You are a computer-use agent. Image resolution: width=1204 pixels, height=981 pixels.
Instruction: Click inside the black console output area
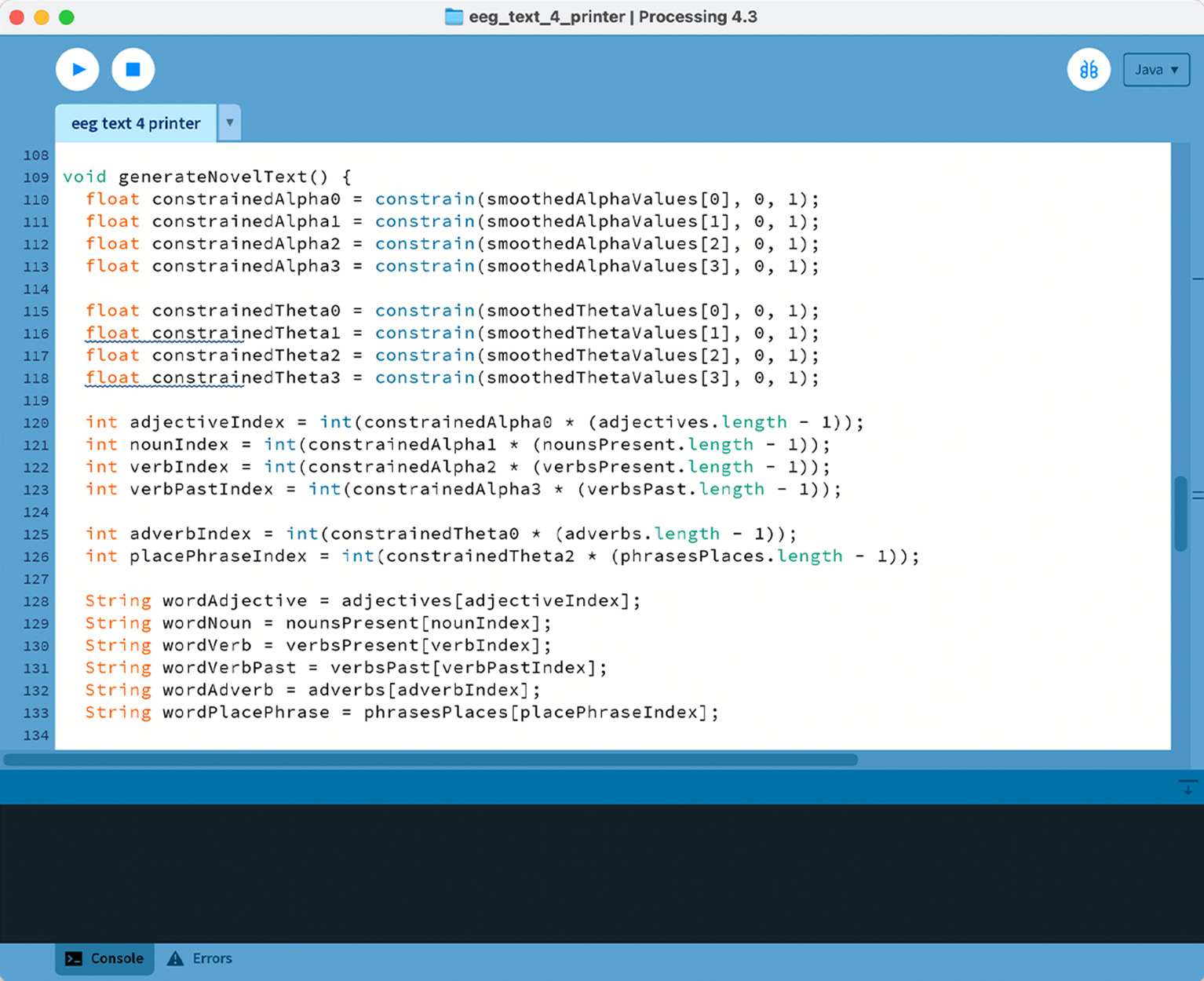click(x=597, y=871)
